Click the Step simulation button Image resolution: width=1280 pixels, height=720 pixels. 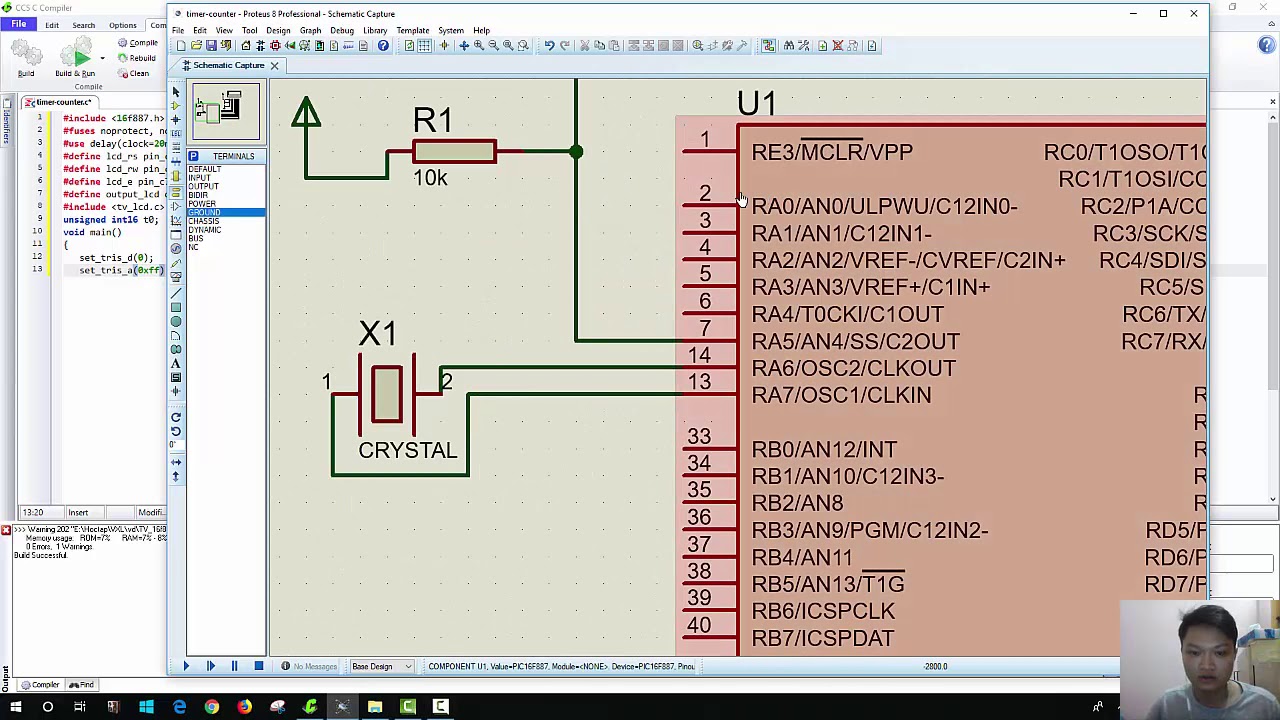coord(210,666)
